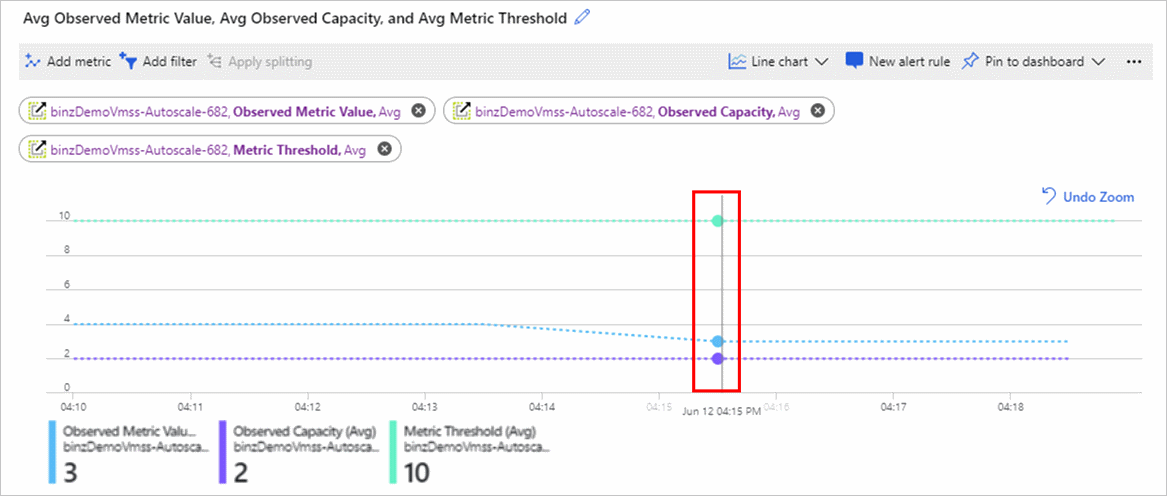Open resource icon on Metric Threshold chip

37,150
